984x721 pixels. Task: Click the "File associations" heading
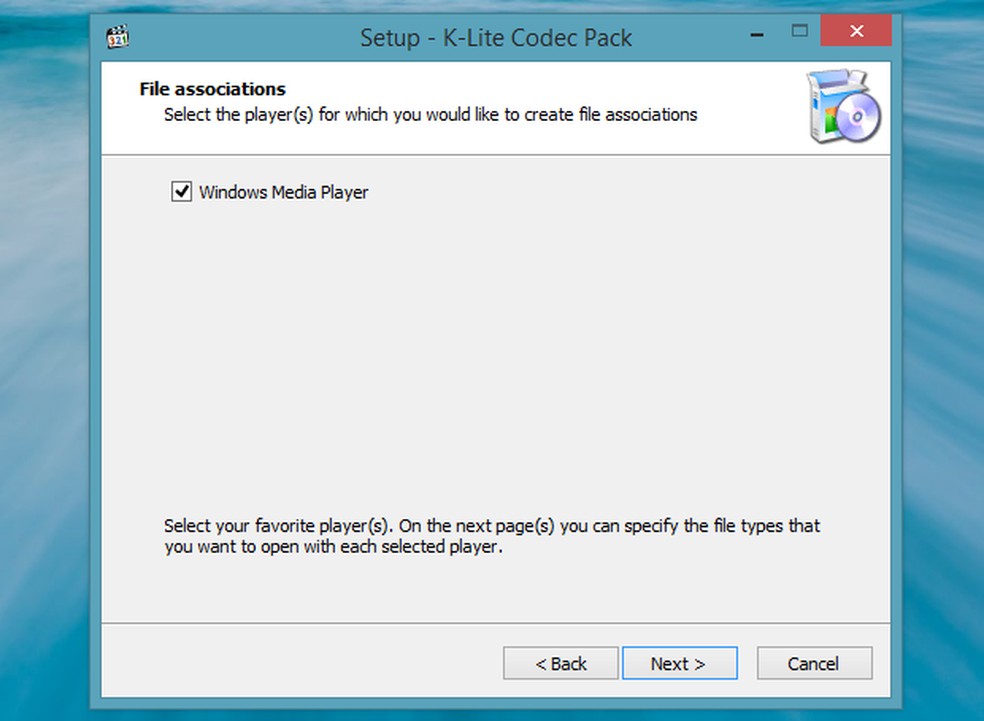pos(212,89)
